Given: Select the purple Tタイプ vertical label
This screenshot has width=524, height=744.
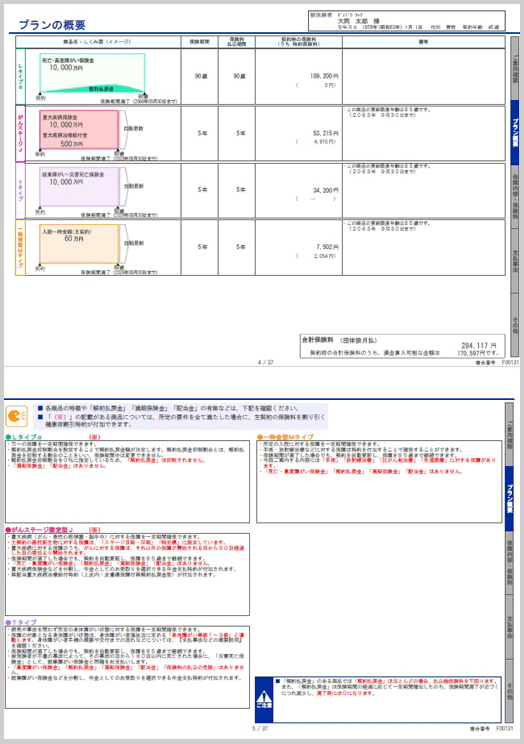Looking at the screenshot, I should (x=20, y=190).
